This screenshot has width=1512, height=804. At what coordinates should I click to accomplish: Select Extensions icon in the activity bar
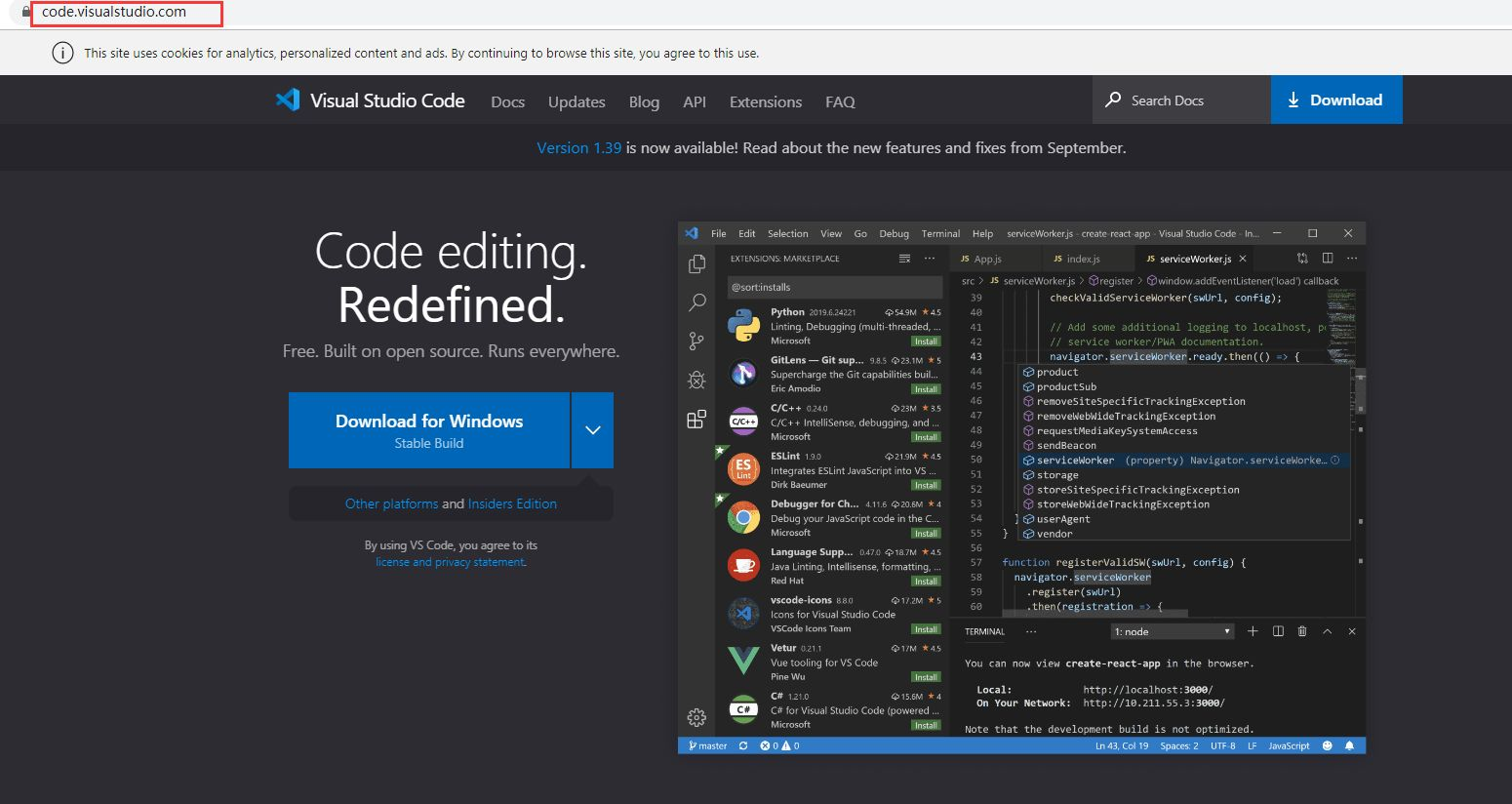pos(696,420)
